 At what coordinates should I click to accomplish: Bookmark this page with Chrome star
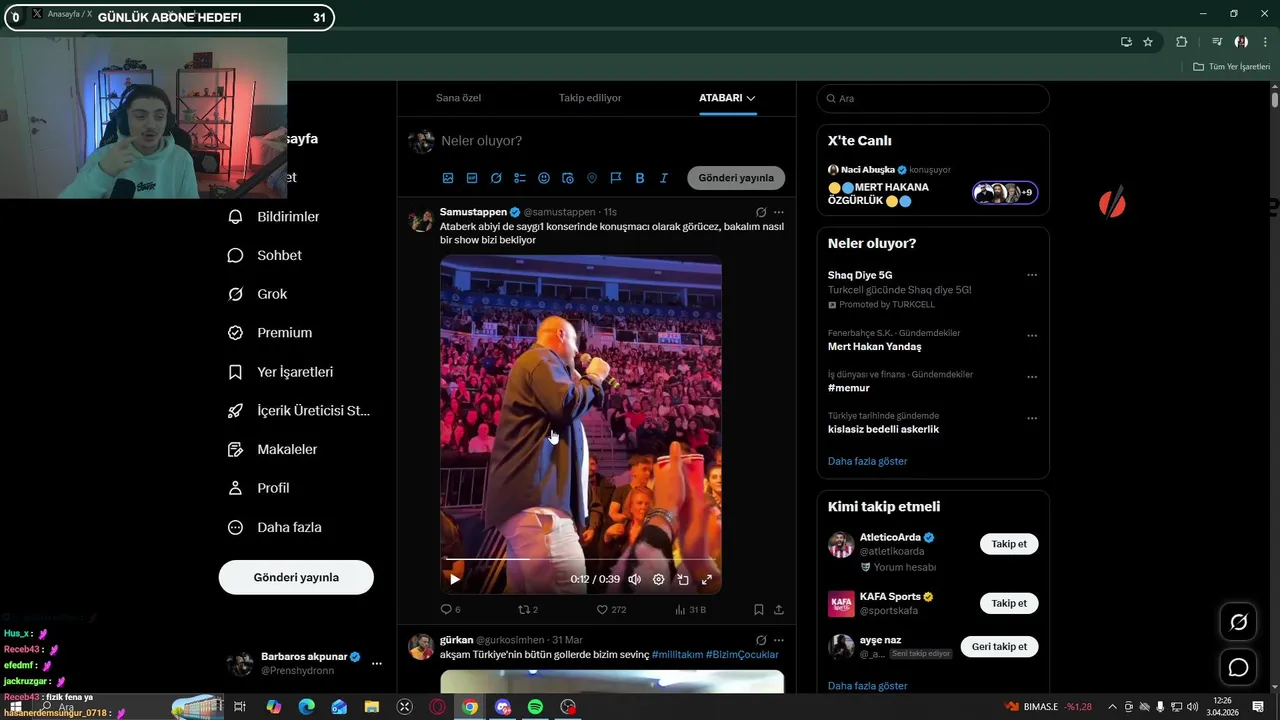pyautogui.click(x=1148, y=42)
